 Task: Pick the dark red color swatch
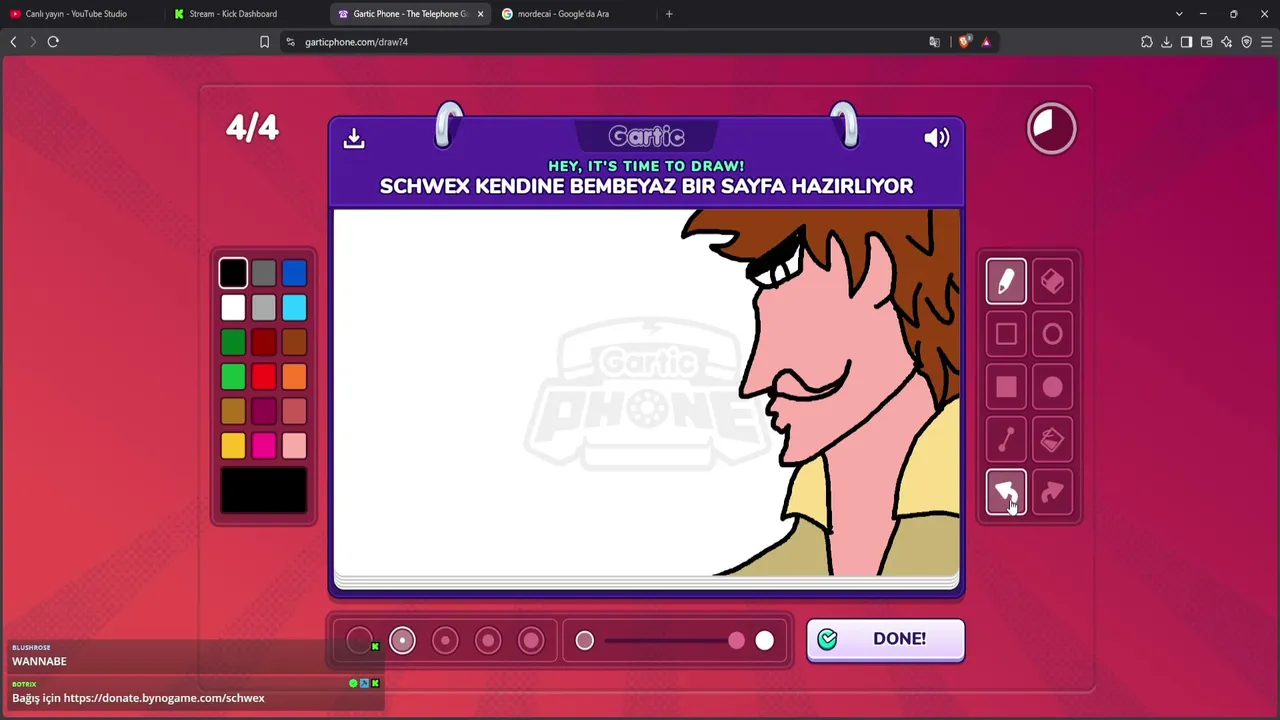pyautogui.click(x=264, y=343)
